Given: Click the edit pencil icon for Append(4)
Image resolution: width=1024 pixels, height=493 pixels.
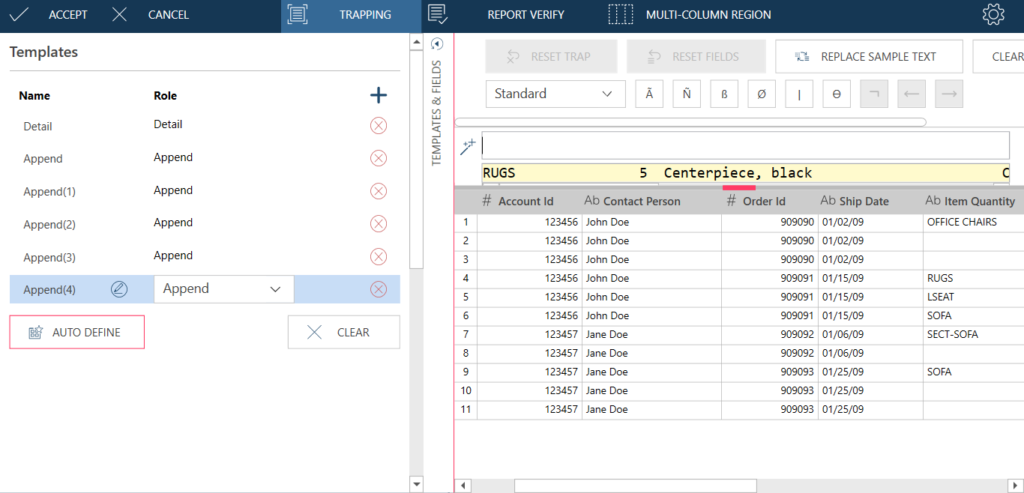Looking at the screenshot, I should (x=119, y=289).
